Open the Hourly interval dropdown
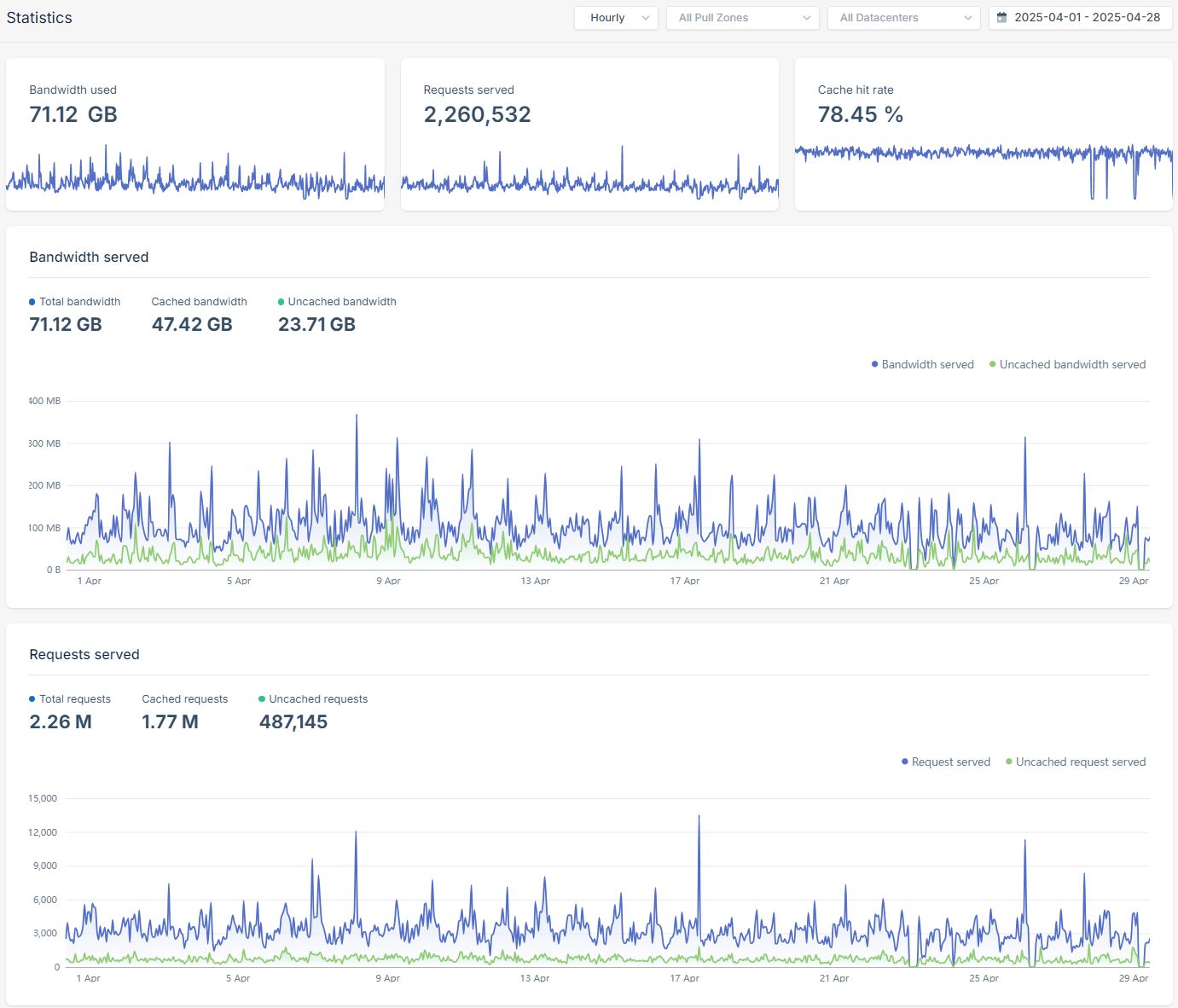 pos(615,18)
